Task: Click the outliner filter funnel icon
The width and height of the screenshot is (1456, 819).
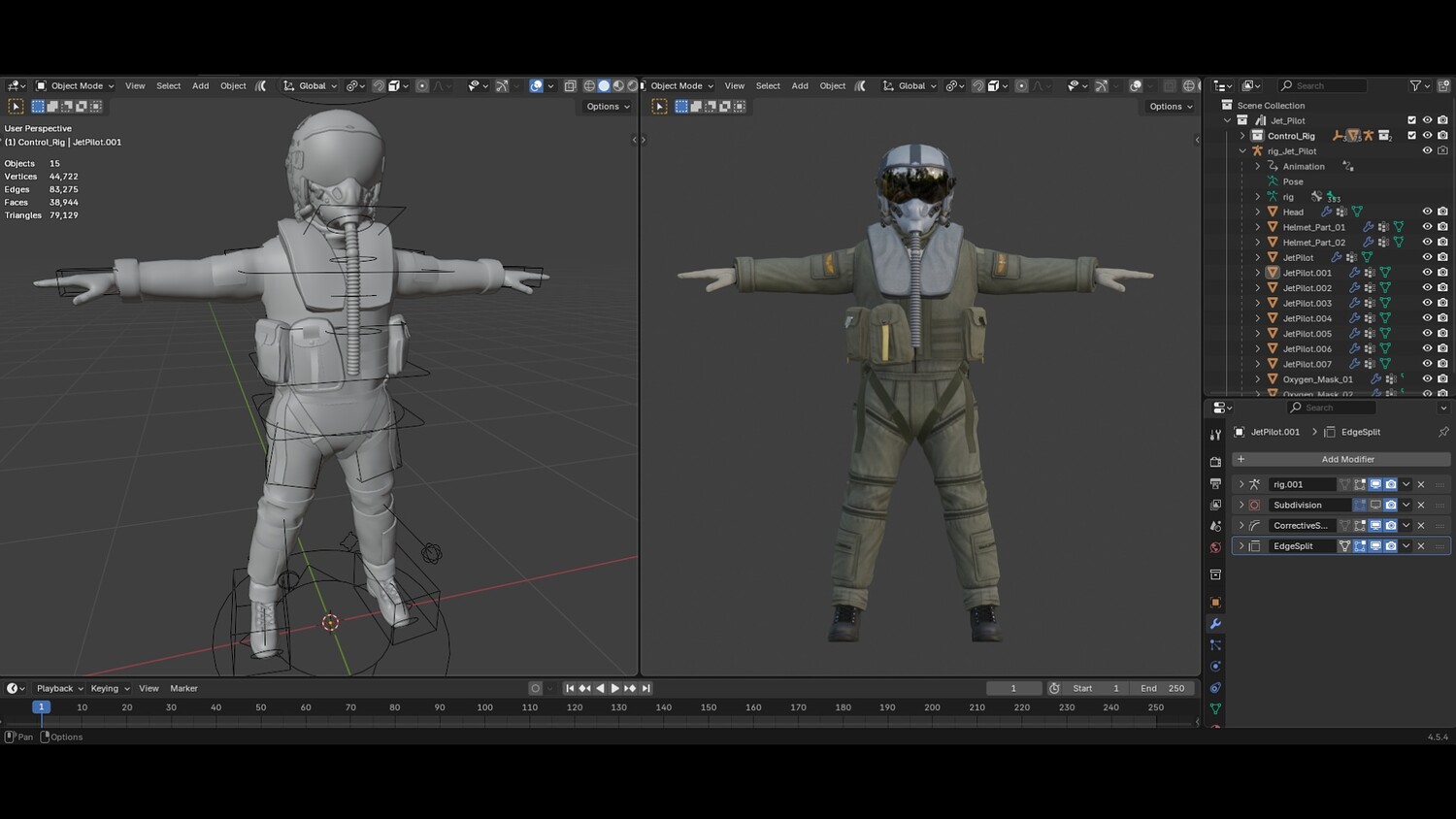Action: coord(1415,85)
